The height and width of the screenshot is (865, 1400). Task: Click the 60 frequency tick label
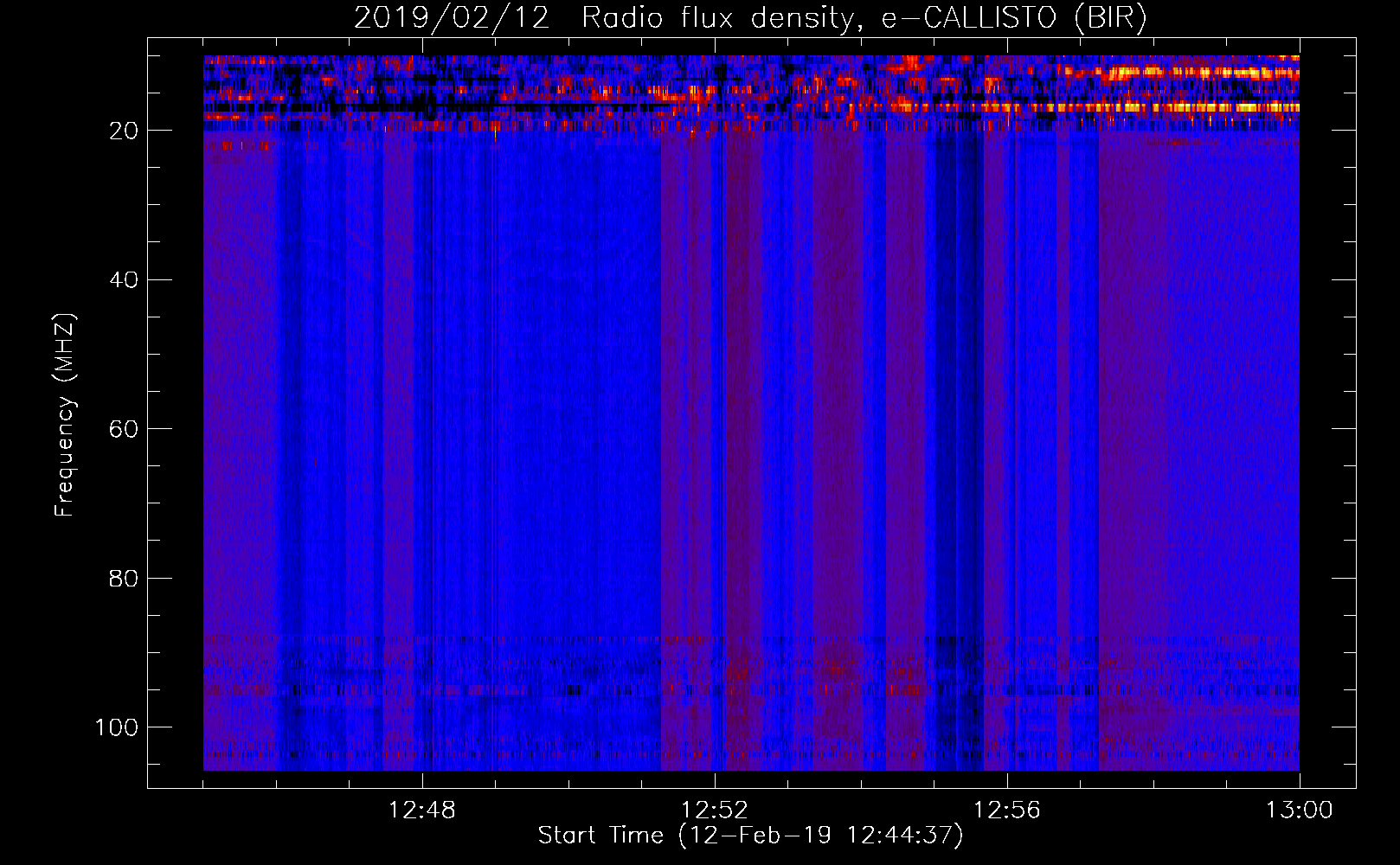[124, 429]
